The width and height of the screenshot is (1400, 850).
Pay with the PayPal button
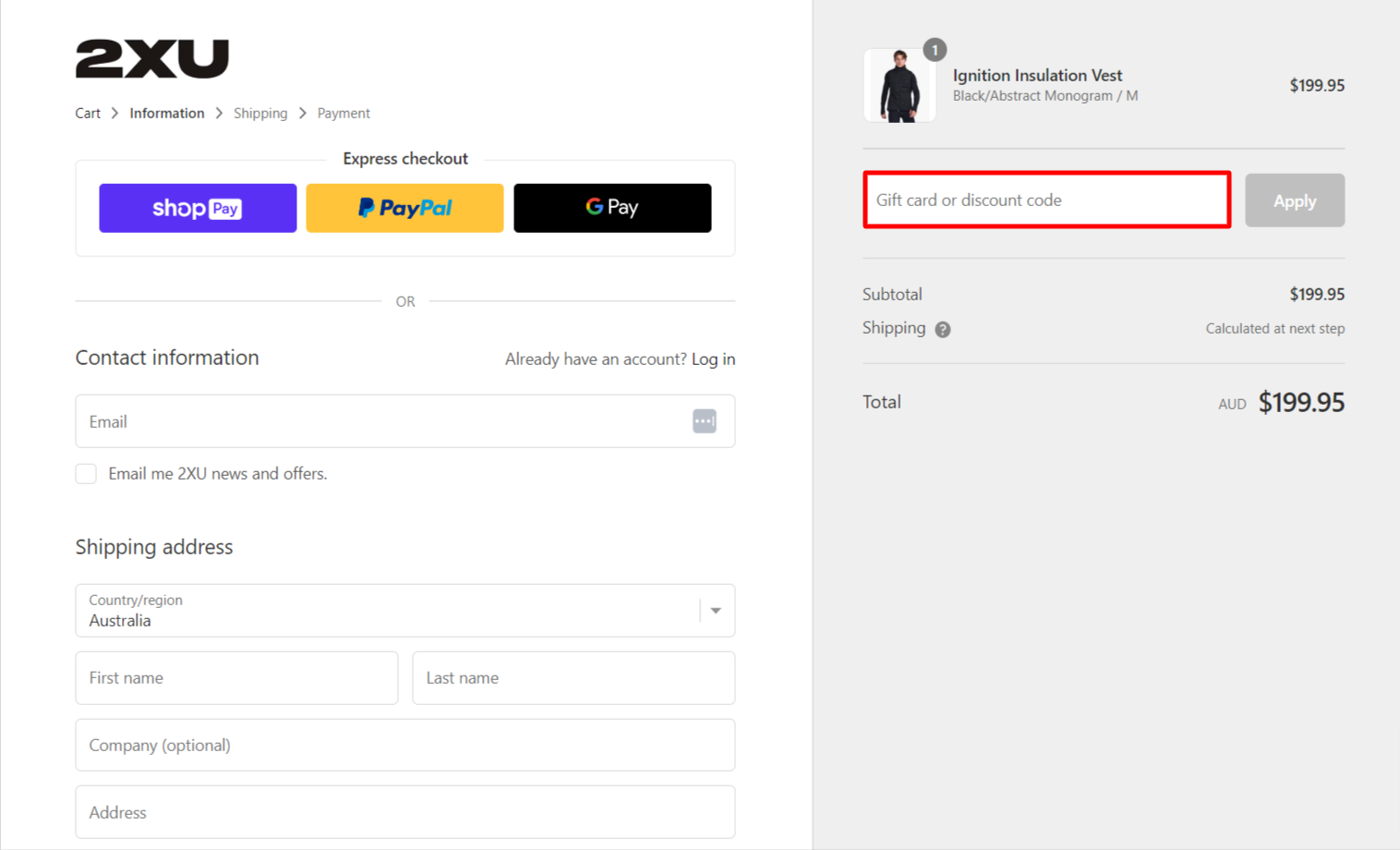[404, 208]
